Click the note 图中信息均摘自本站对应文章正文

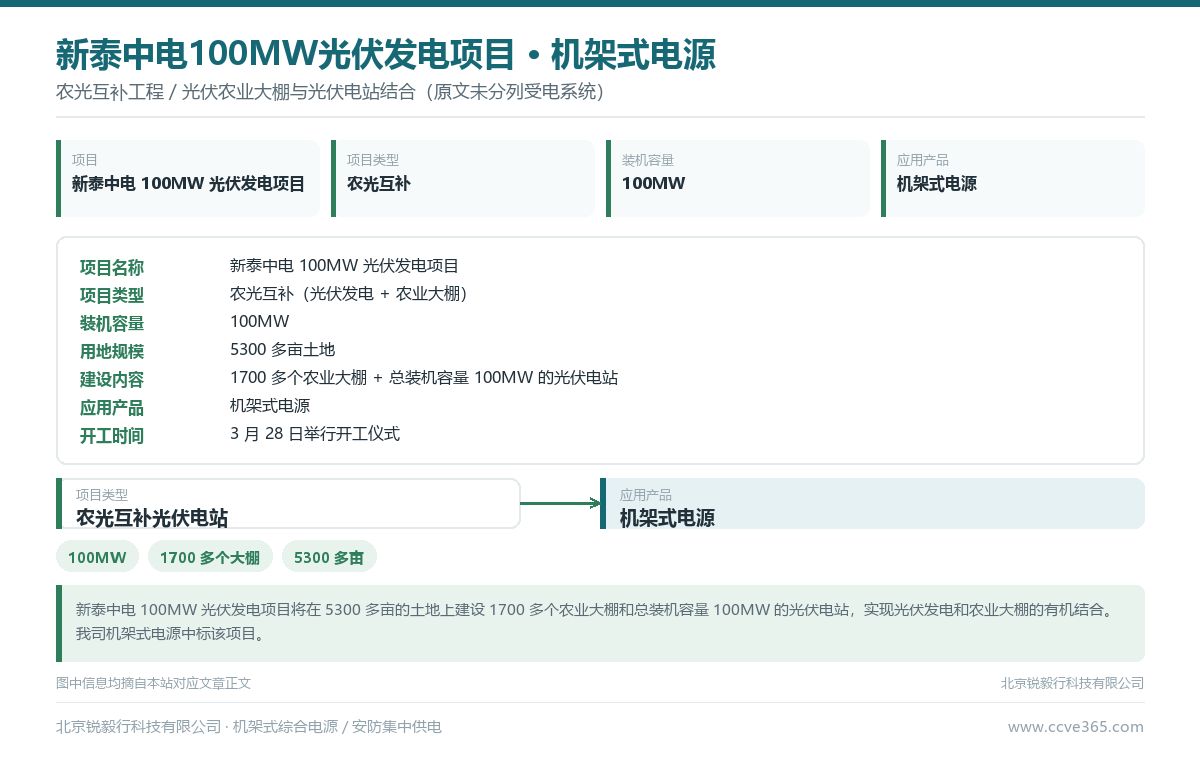pyautogui.click(x=153, y=683)
